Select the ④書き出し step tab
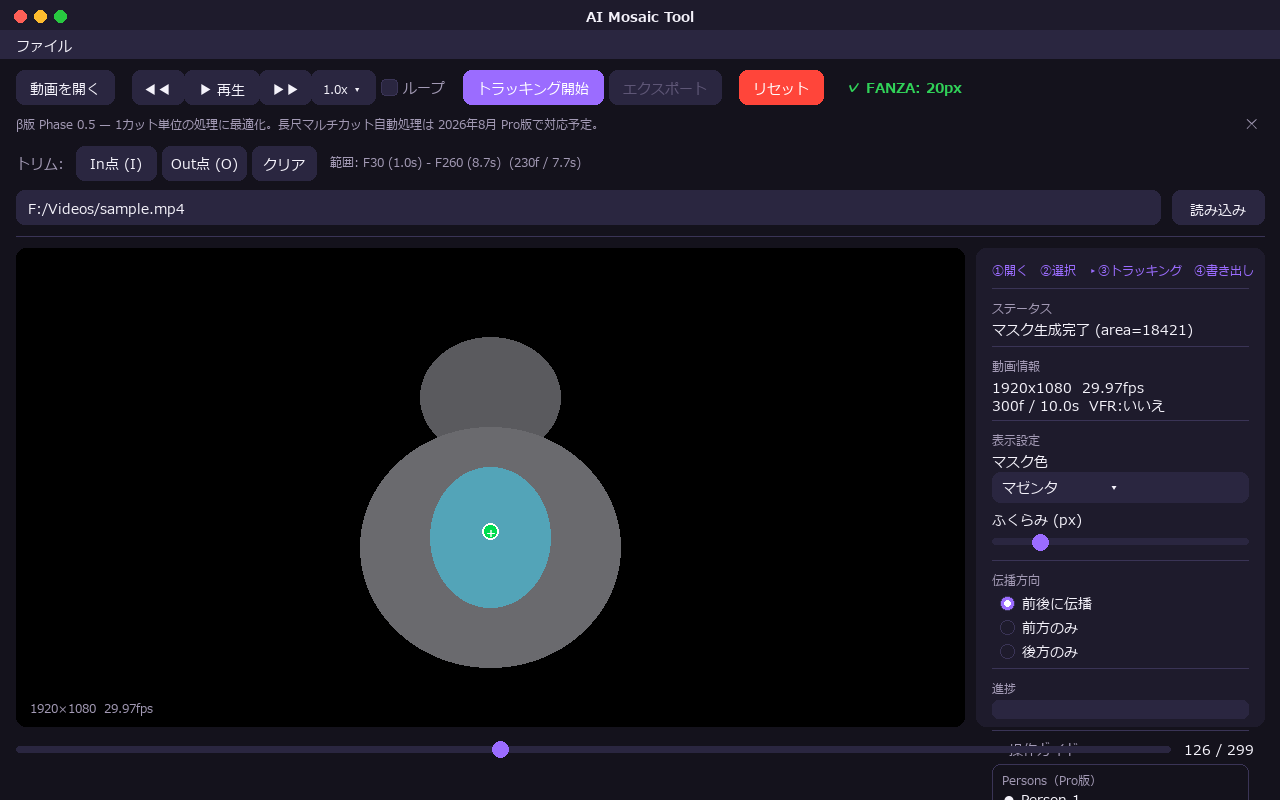This screenshot has height=800, width=1280. pyautogui.click(x=1224, y=271)
